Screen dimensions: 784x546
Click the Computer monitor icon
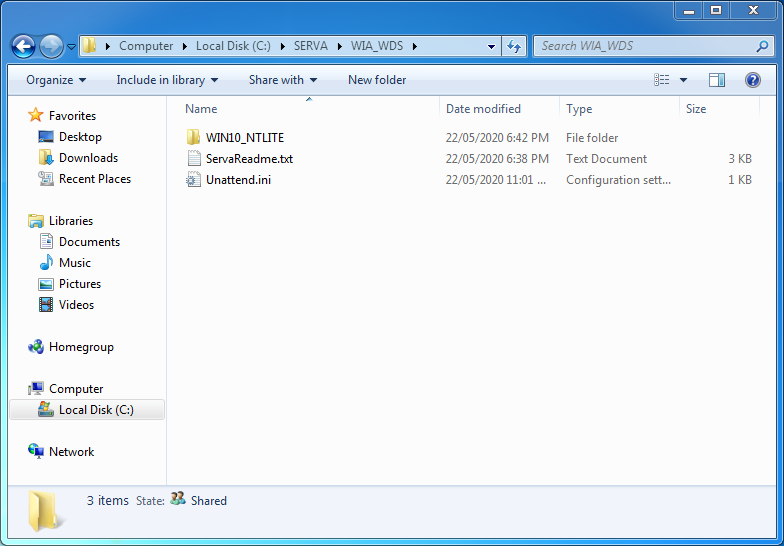tap(36, 388)
